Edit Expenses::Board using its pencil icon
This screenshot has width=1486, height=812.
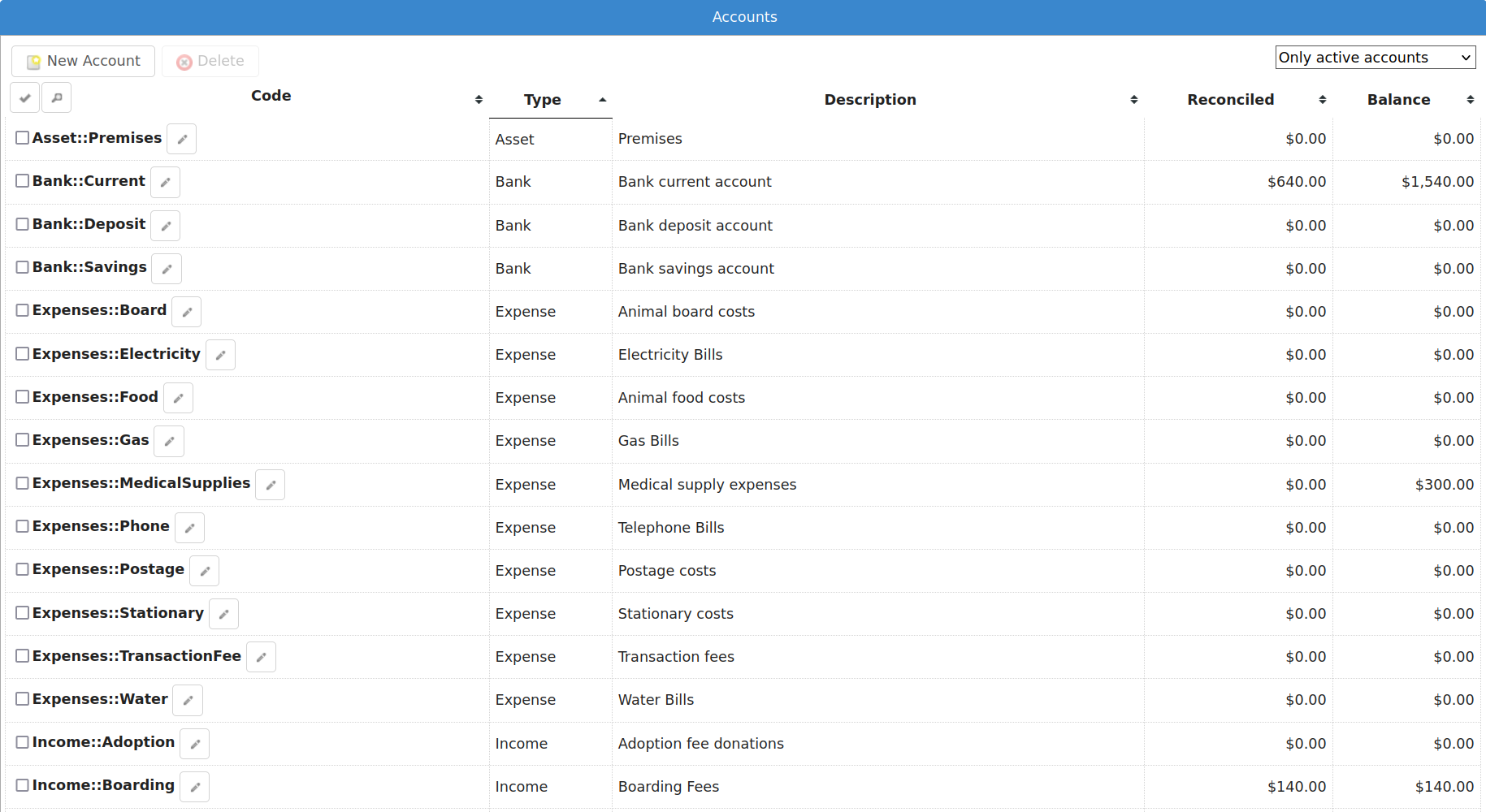pyautogui.click(x=186, y=312)
